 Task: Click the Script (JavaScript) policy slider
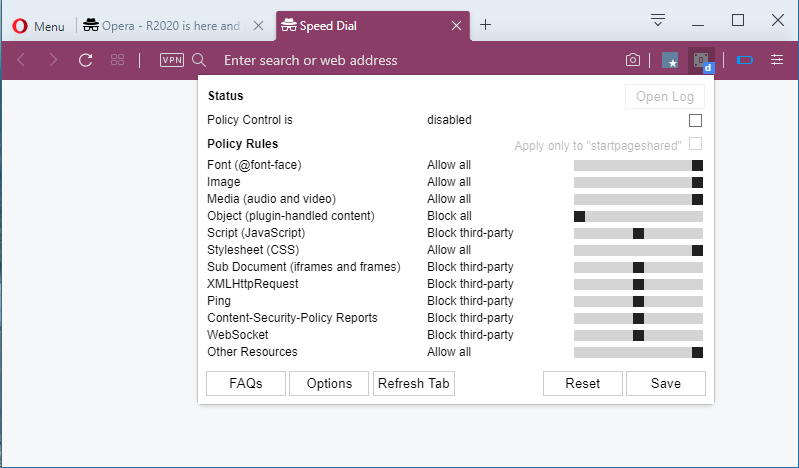tap(638, 233)
